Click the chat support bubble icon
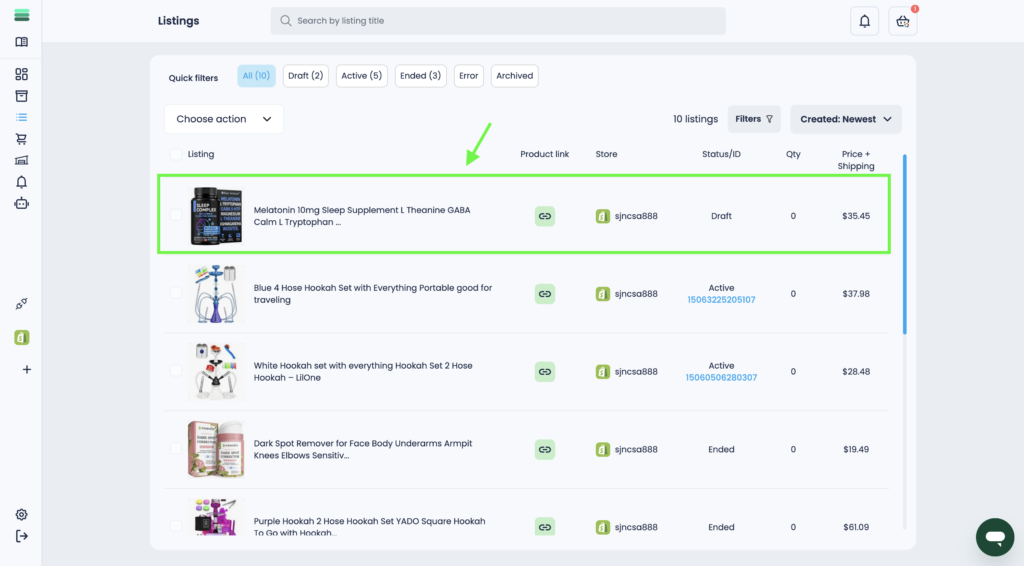 point(994,537)
